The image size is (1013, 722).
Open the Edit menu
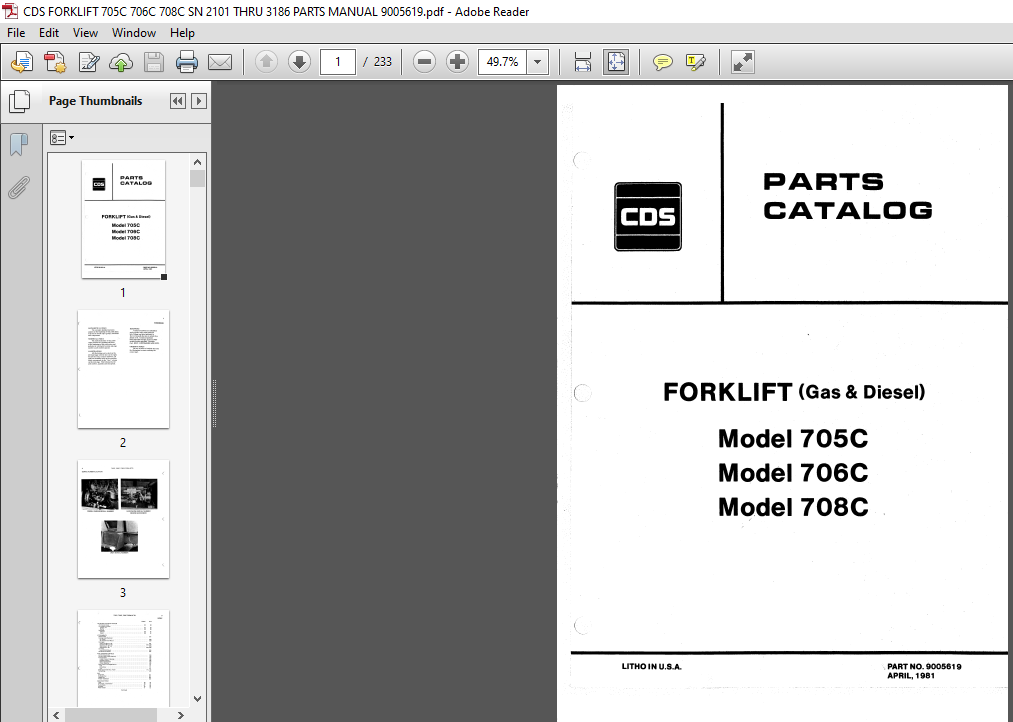point(48,33)
